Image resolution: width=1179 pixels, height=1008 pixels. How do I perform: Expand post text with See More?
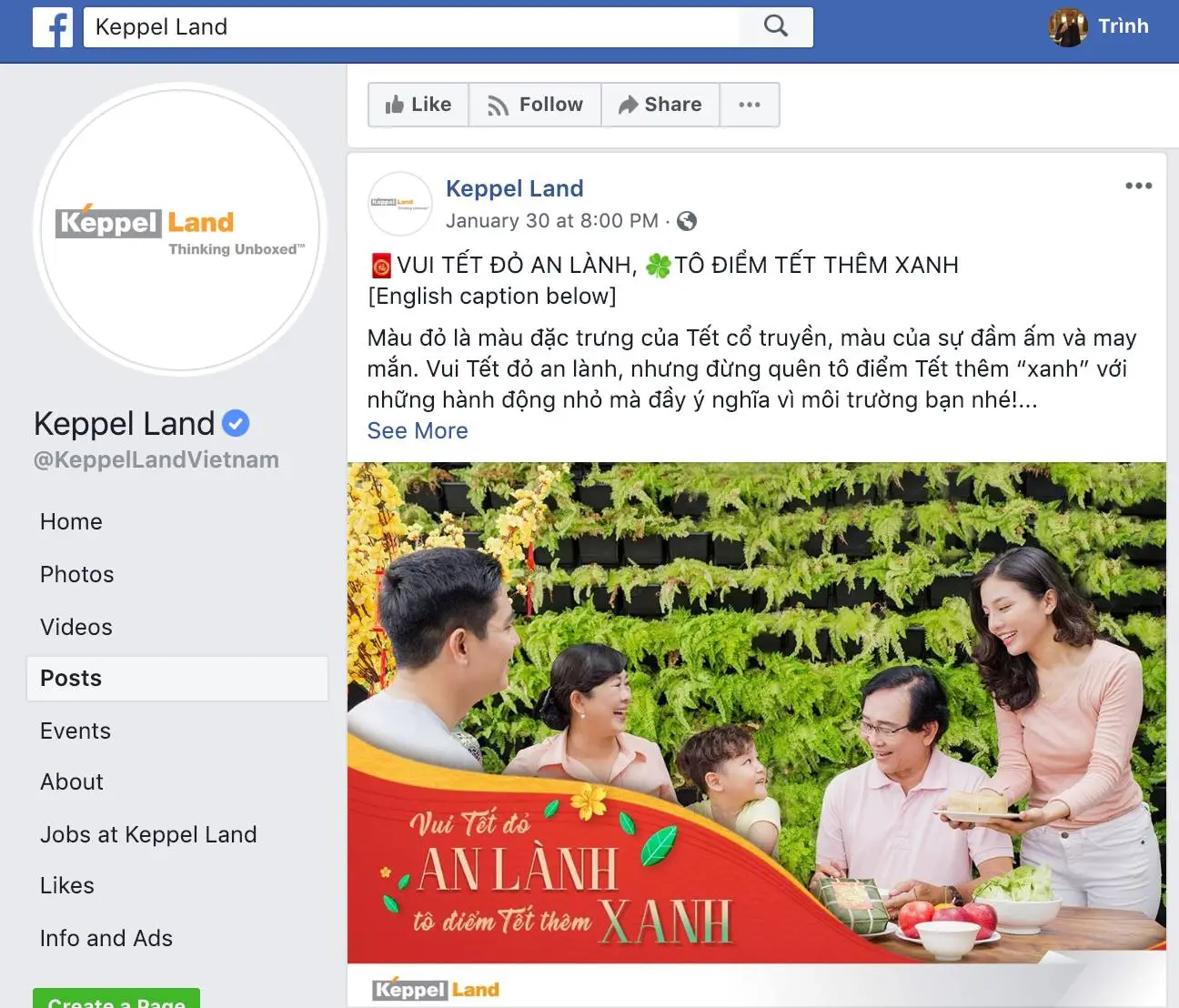tap(418, 431)
